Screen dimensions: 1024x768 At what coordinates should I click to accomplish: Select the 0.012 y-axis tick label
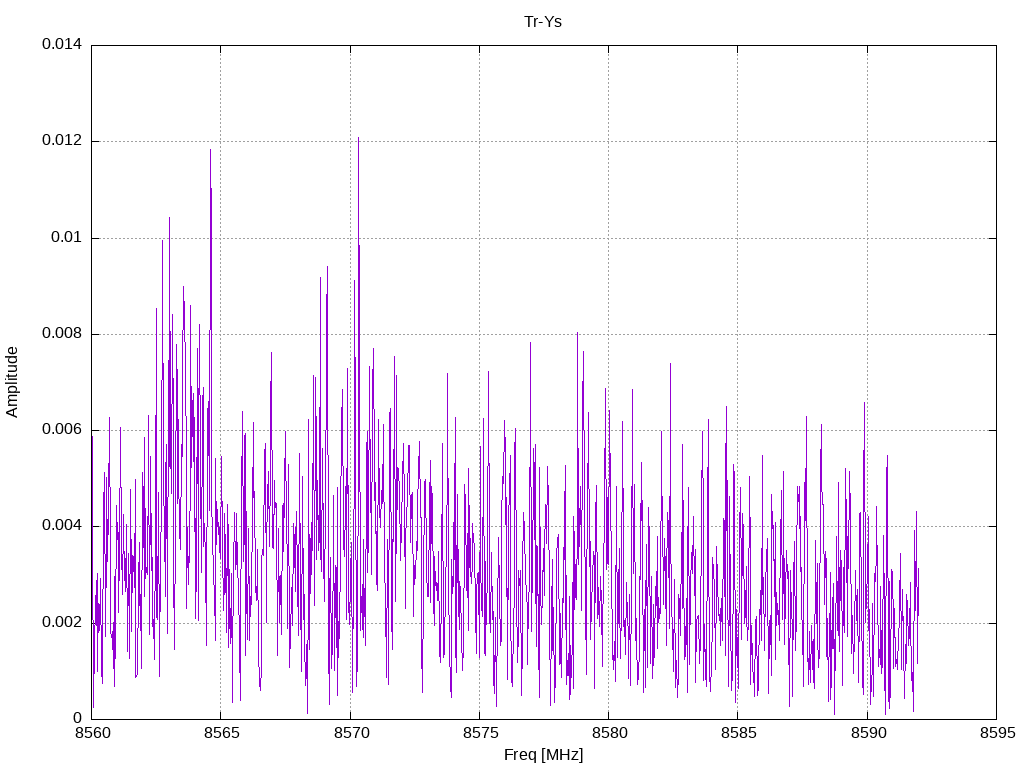61,141
